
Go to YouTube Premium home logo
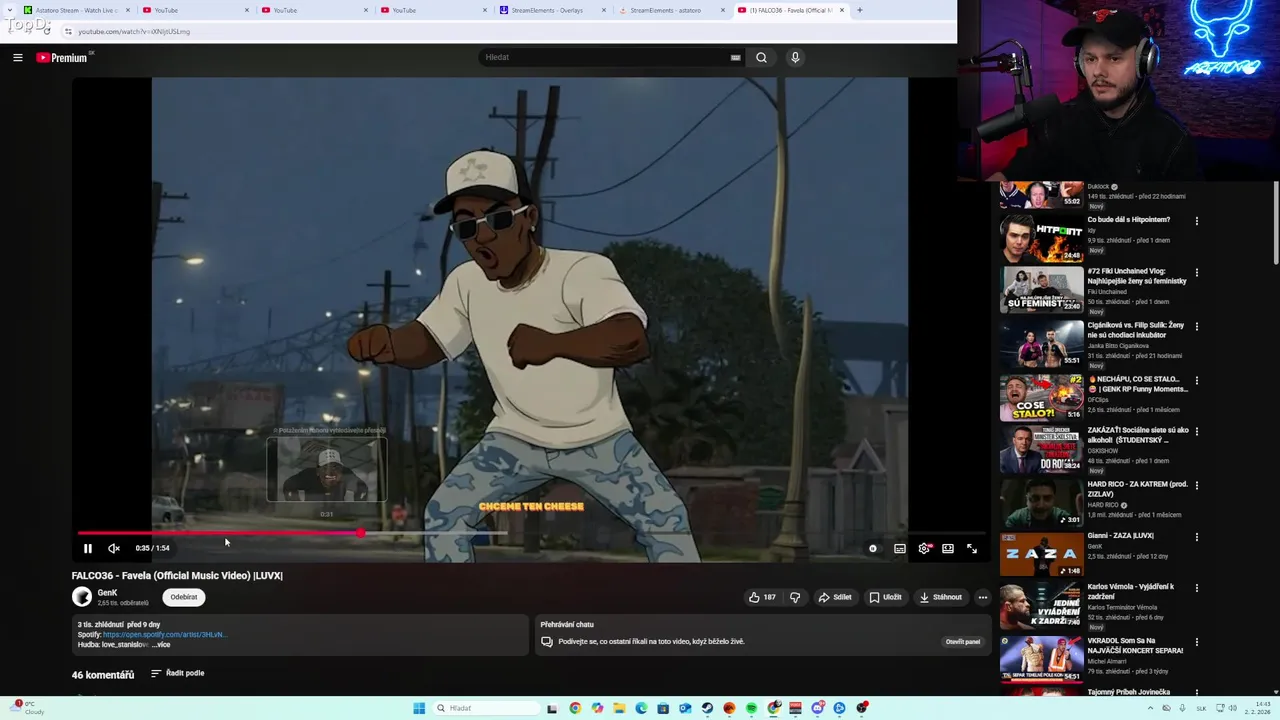click(x=62, y=58)
